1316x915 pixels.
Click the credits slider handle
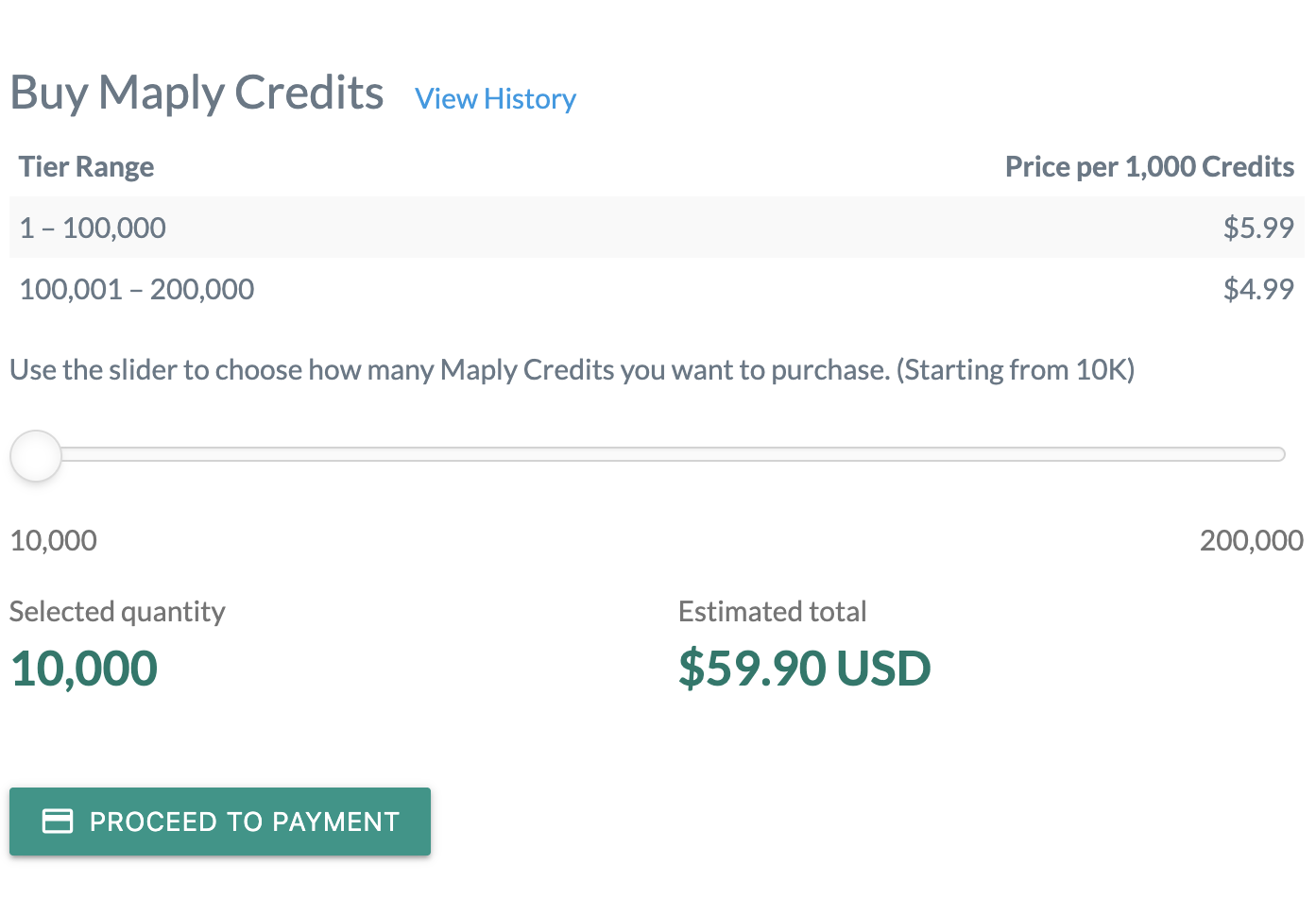tap(36, 456)
